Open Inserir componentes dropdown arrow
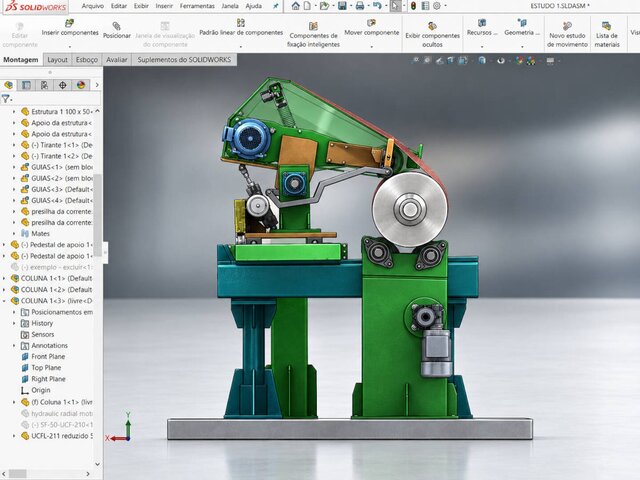Viewport: 640px width, 480px height. point(70,46)
